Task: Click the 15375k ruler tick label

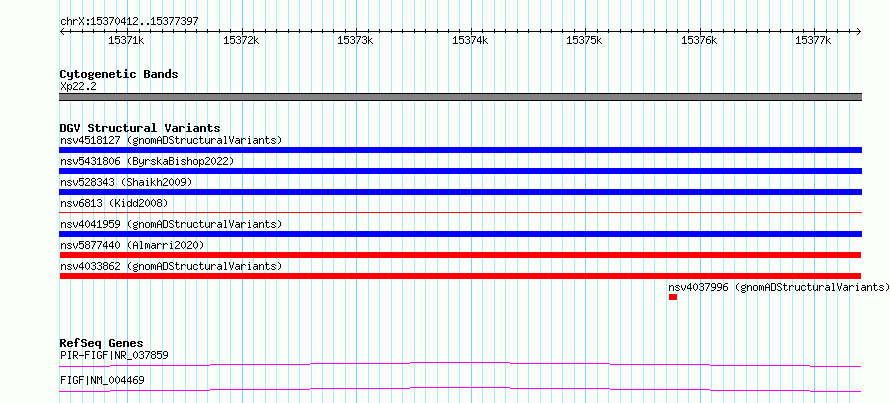Action: click(x=584, y=41)
